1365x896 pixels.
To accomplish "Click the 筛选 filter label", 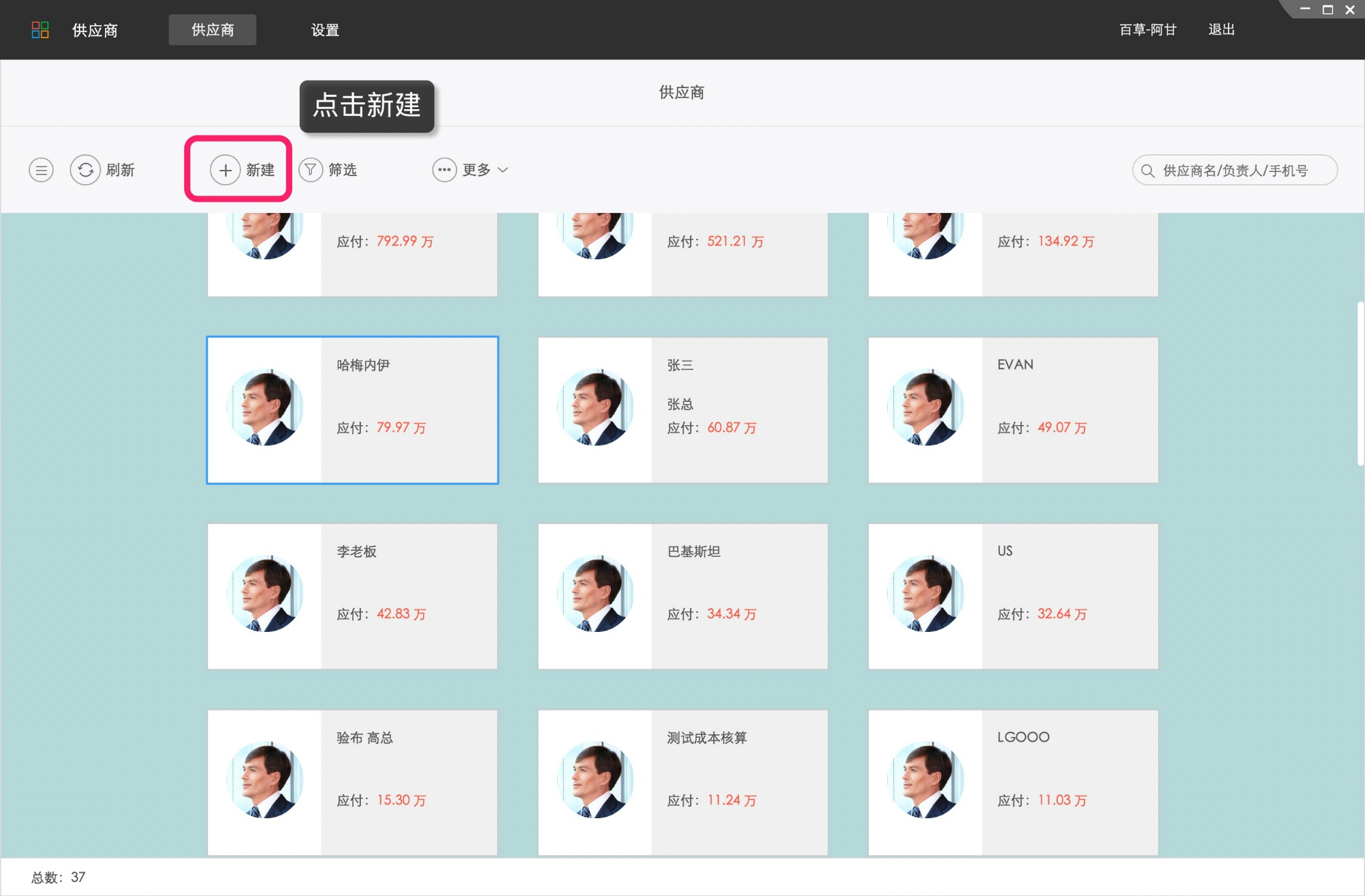I will [343, 170].
